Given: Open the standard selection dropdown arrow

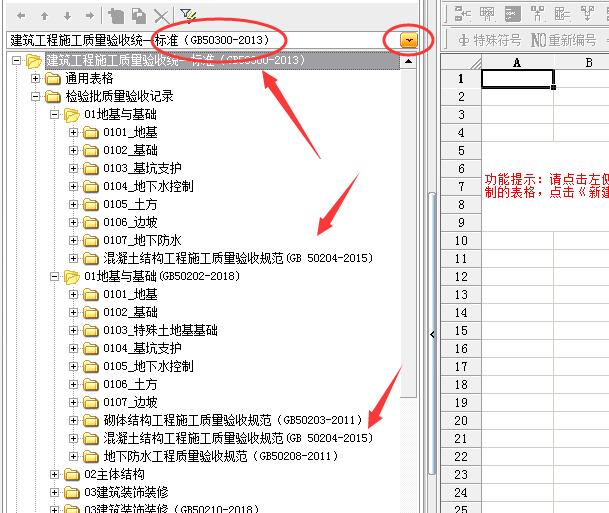Looking at the screenshot, I should tap(409, 40).
